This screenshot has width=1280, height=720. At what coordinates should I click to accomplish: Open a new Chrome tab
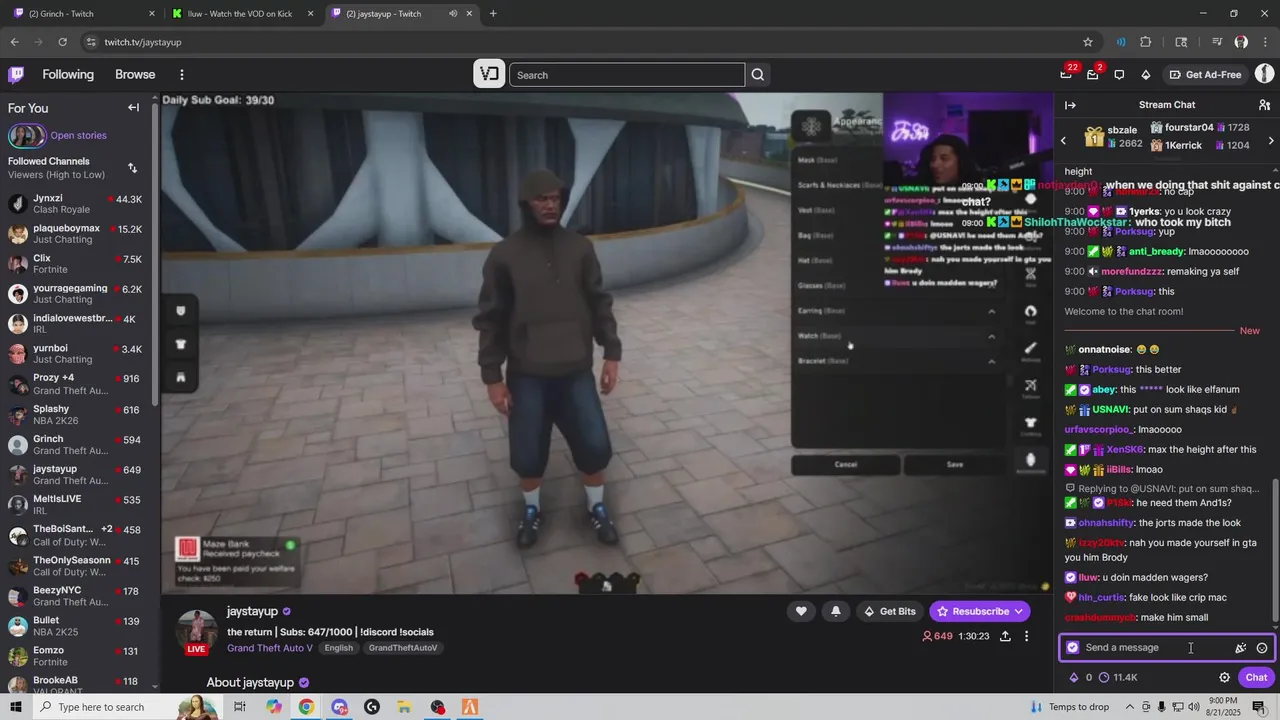pos(493,14)
